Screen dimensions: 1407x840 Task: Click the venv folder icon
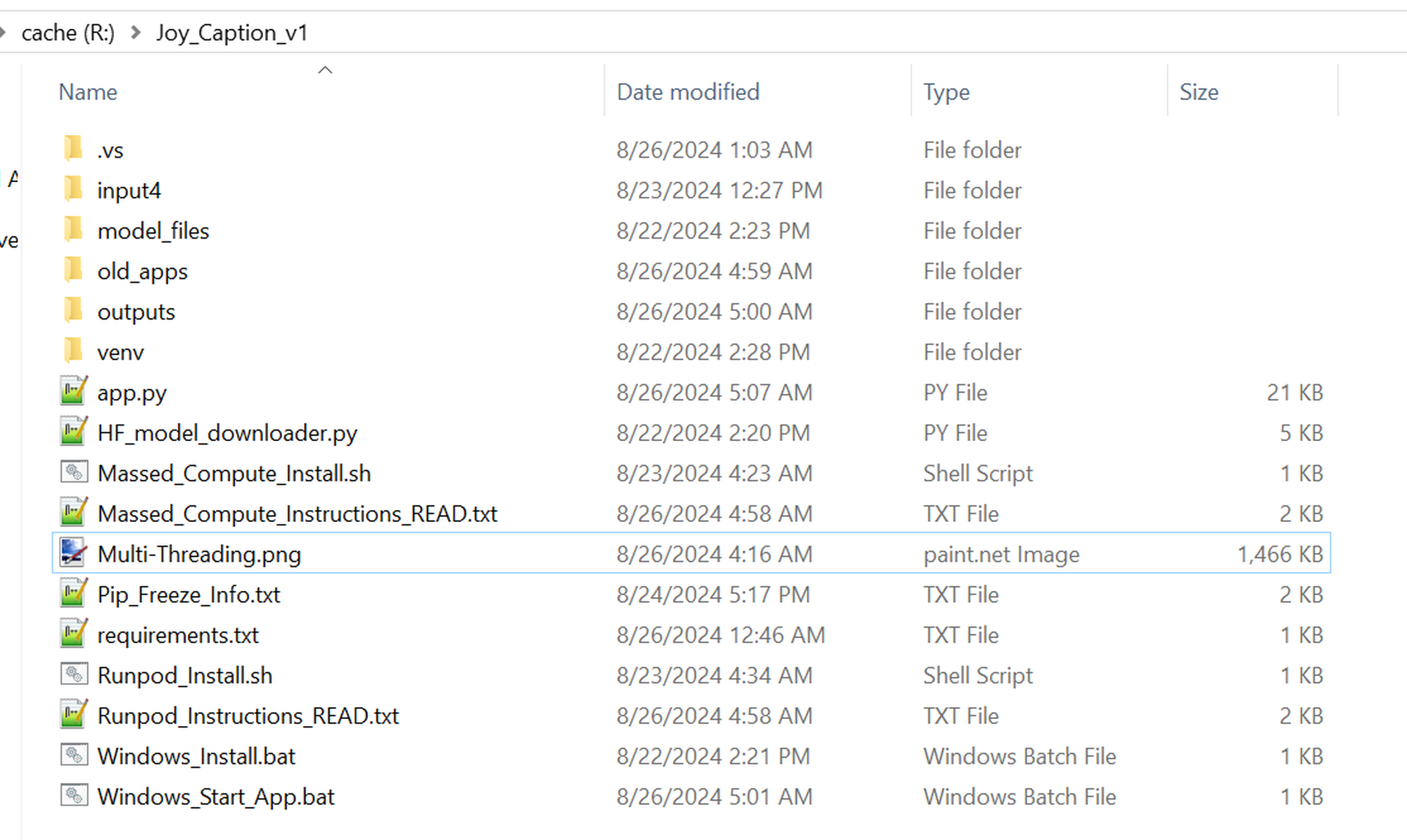coord(73,351)
